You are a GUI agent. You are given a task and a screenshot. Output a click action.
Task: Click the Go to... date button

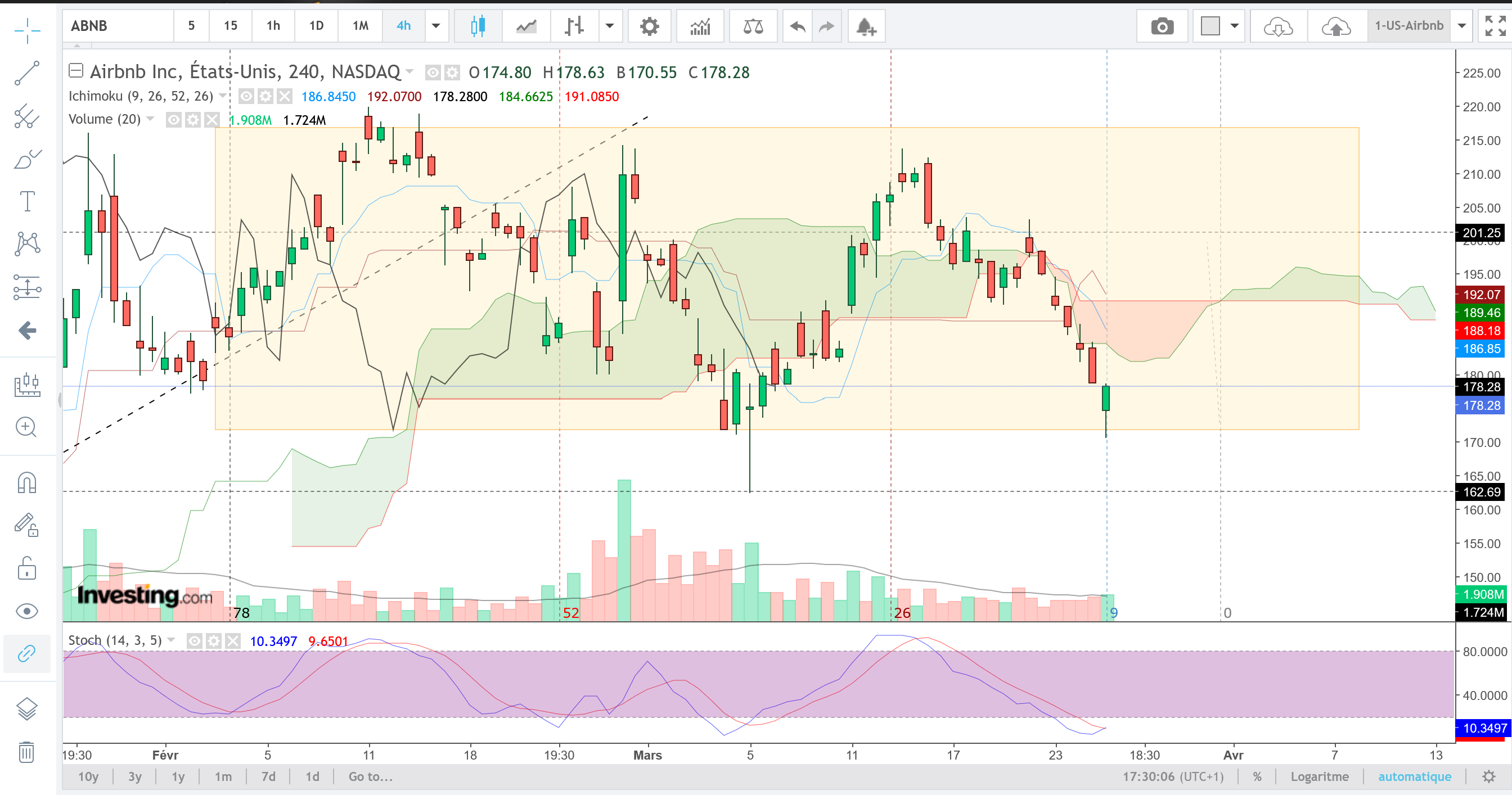point(370,776)
